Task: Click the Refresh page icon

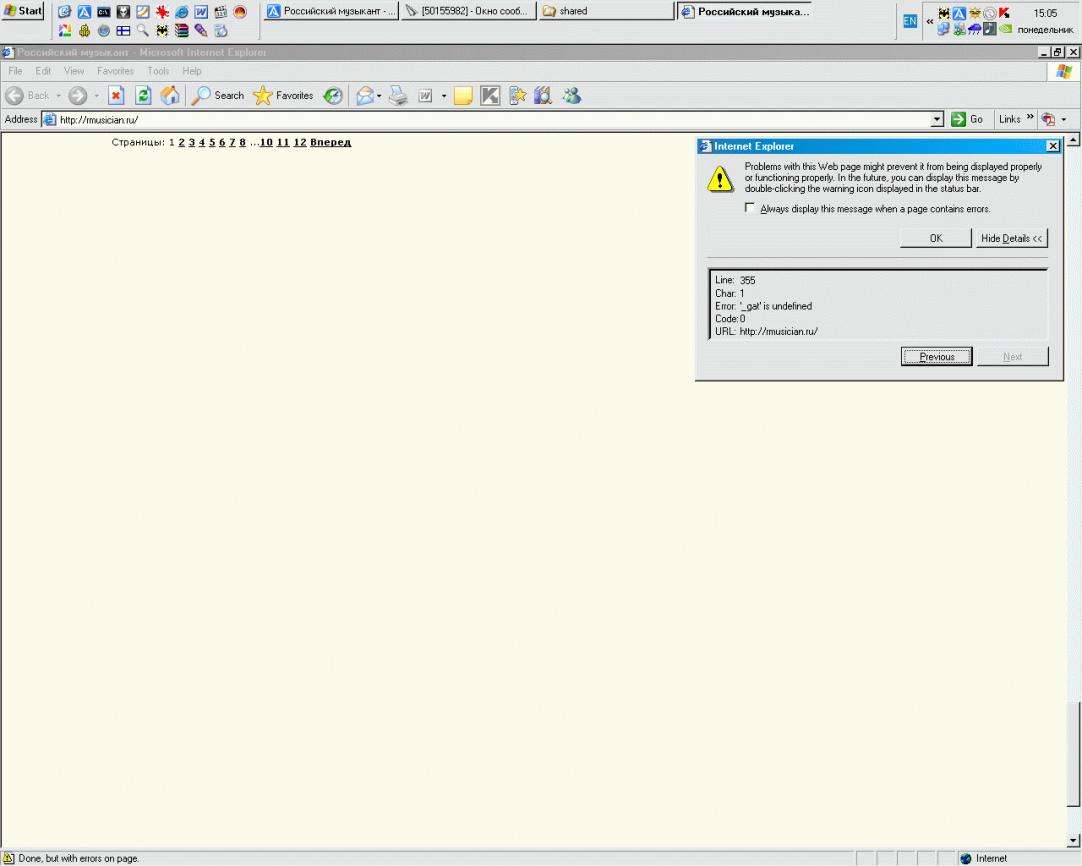Action: [x=143, y=96]
